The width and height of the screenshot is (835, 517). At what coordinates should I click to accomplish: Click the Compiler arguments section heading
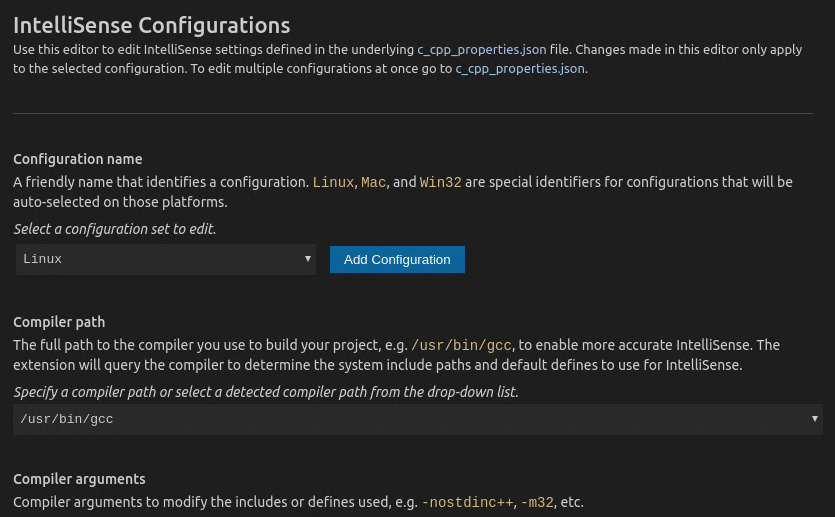pos(79,479)
